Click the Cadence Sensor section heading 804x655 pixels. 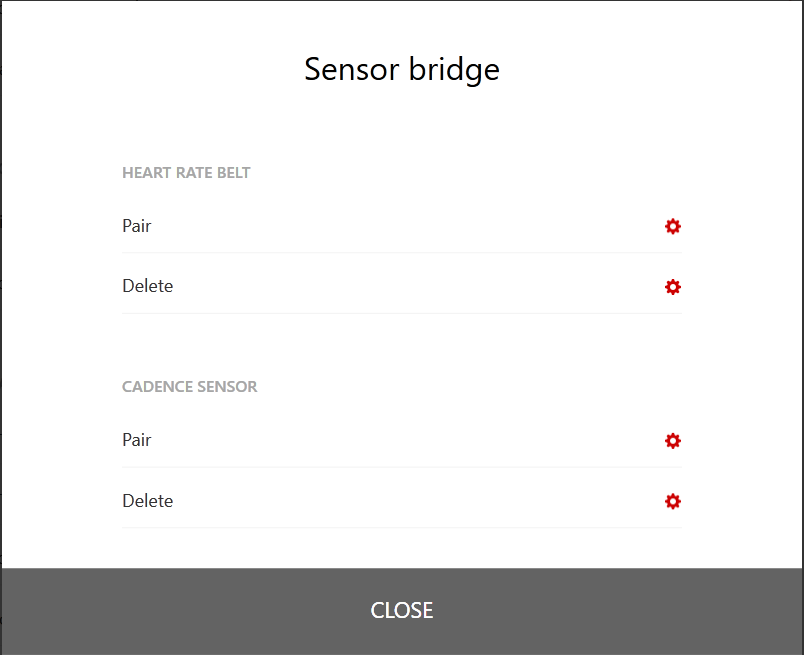(190, 387)
